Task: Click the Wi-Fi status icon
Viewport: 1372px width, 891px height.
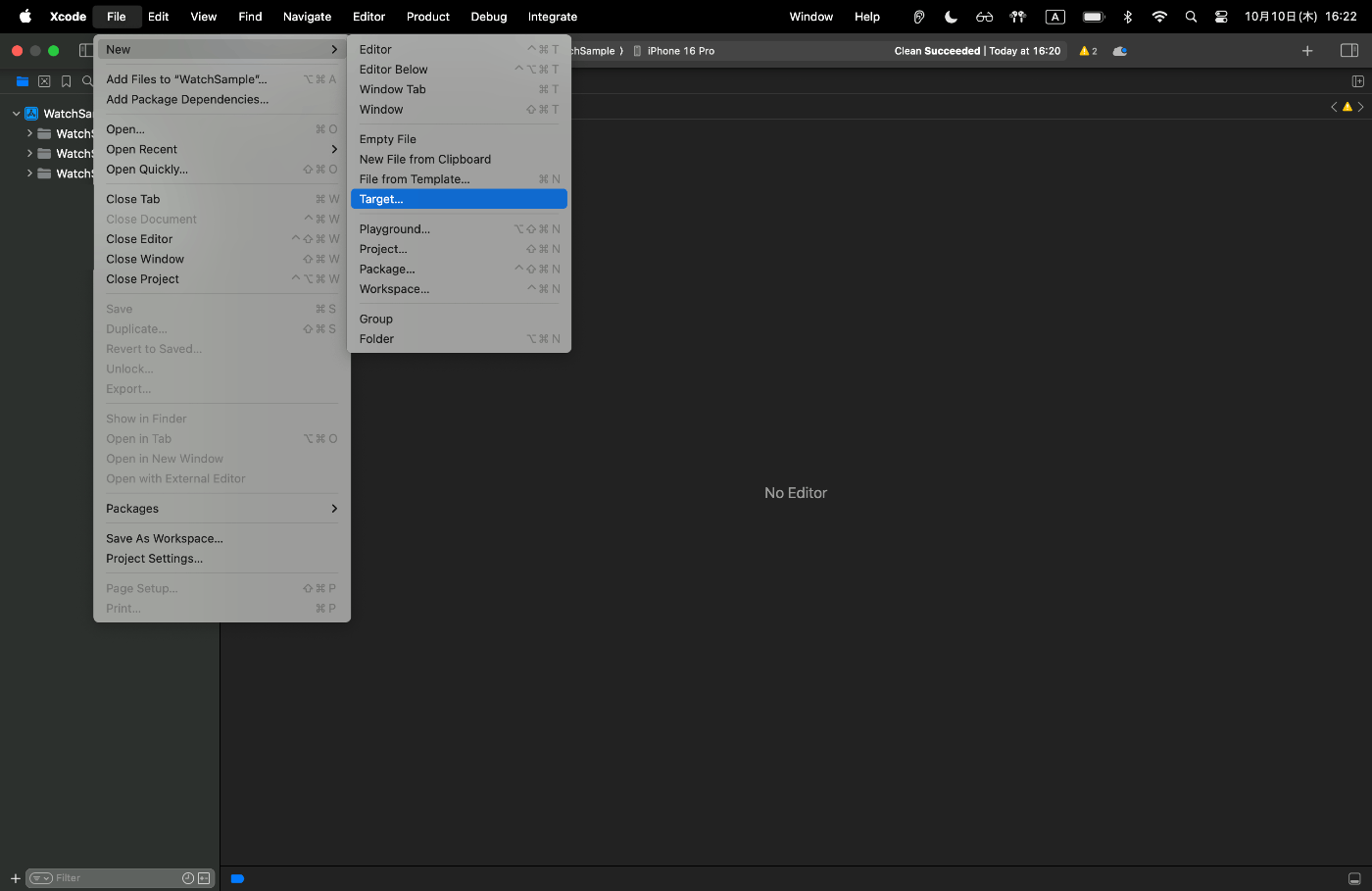Action: click(1159, 17)
